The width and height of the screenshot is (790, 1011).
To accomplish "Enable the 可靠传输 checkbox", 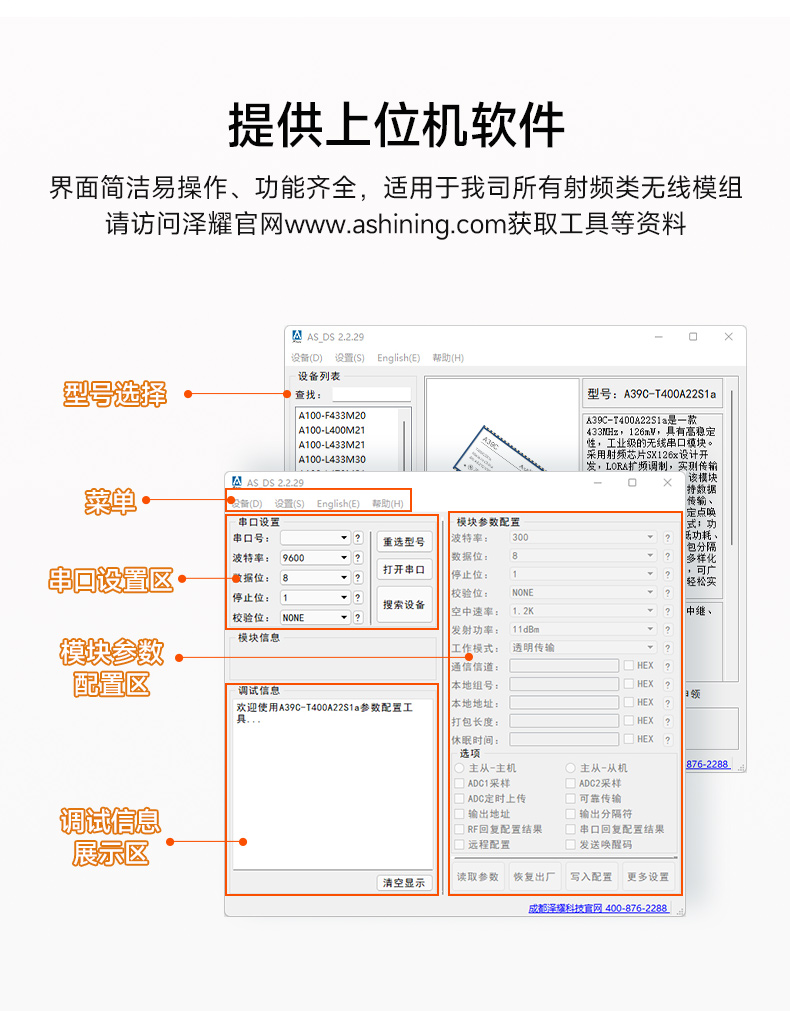I will tap(570, 798).
